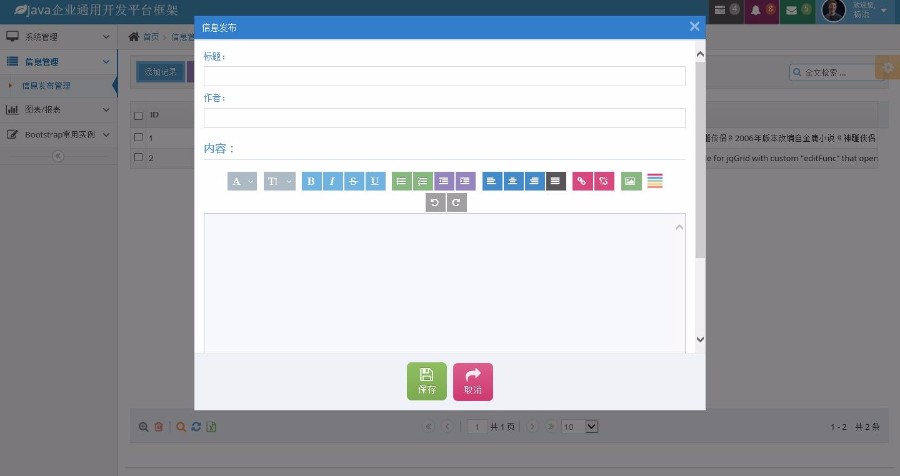Cancel with the 取消 button
Viewport: 900px width, 476px height.
(x=472, y=381)
